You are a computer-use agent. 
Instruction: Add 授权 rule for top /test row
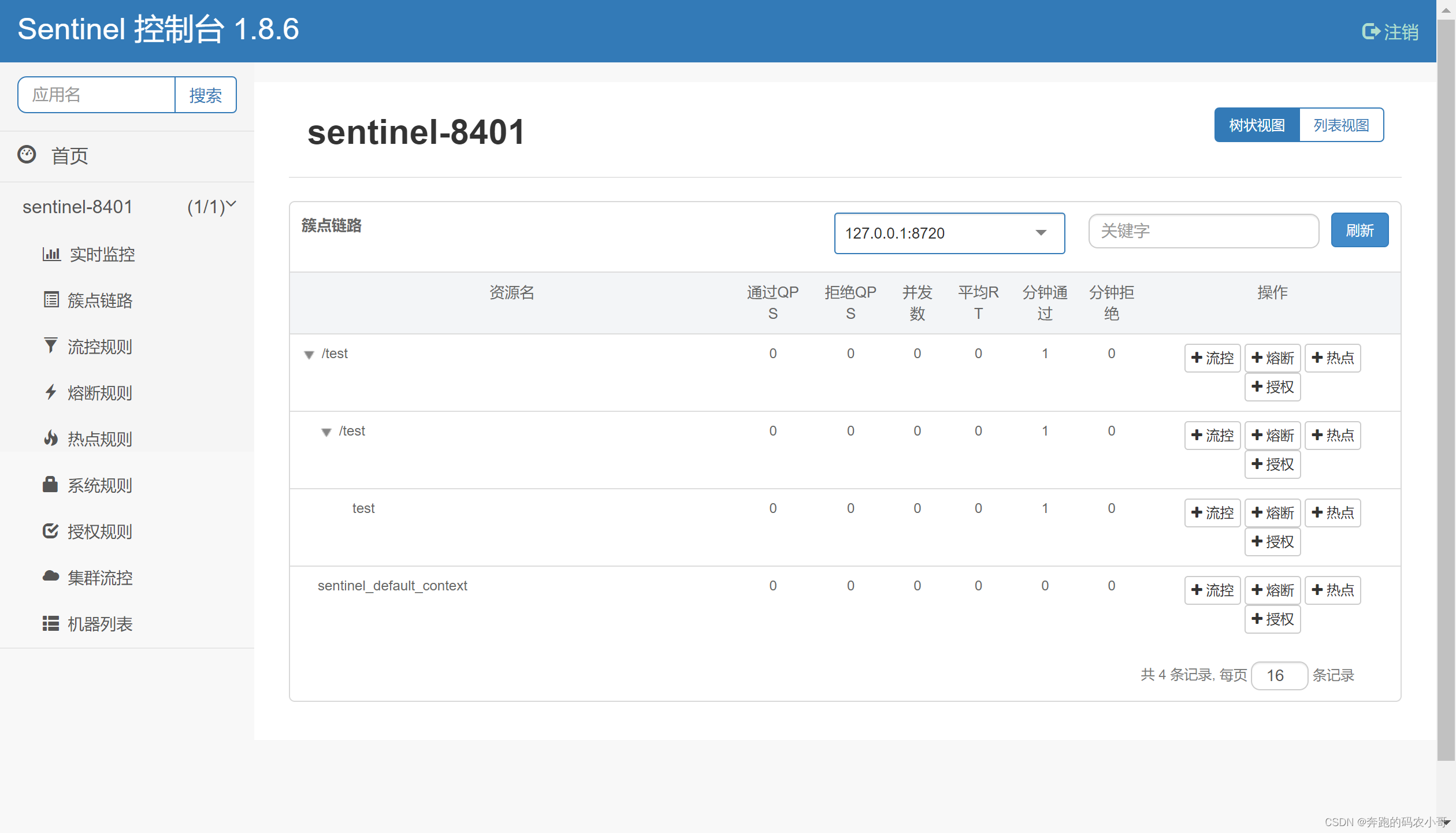[1272, 387]
